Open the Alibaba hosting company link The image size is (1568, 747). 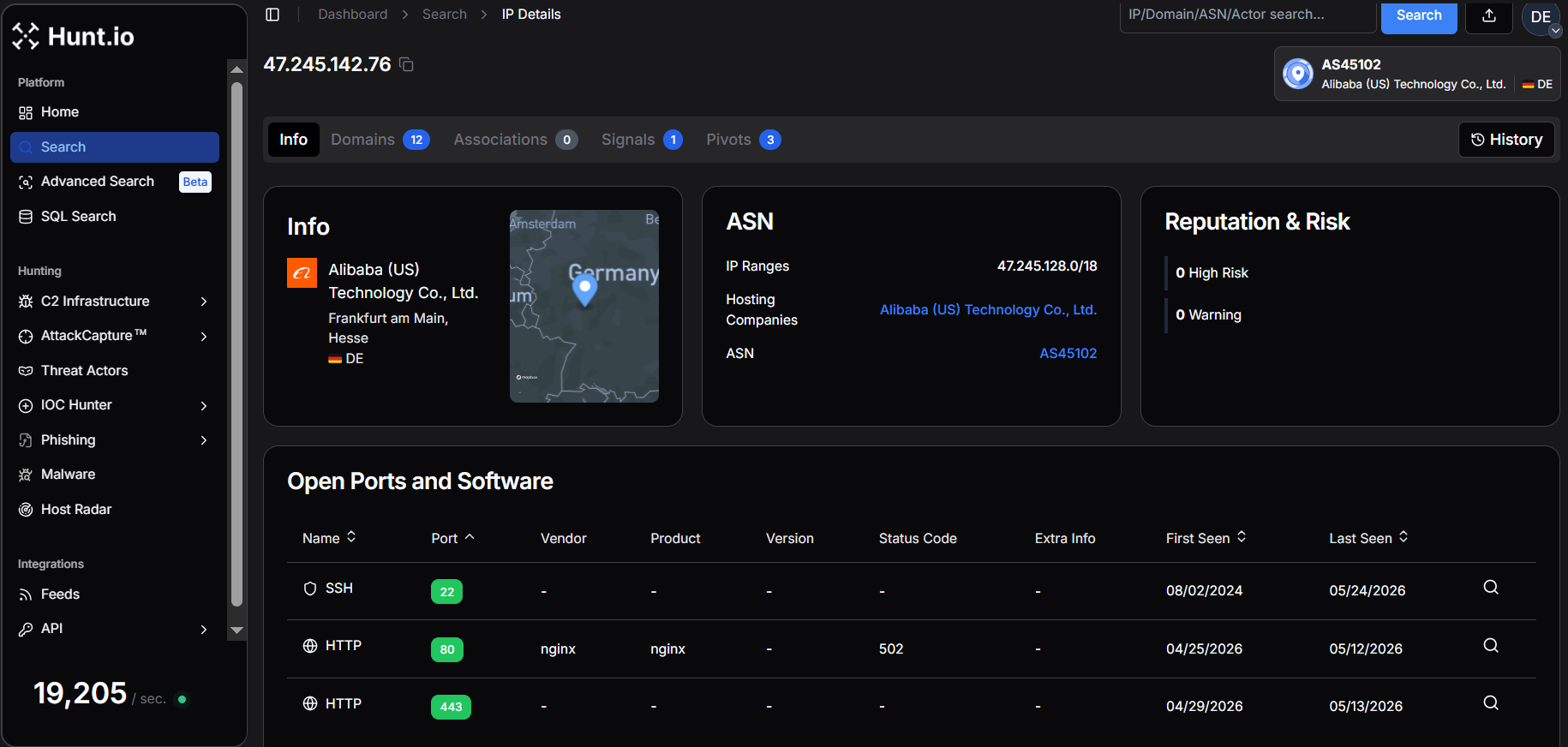[x=988, y=310]
